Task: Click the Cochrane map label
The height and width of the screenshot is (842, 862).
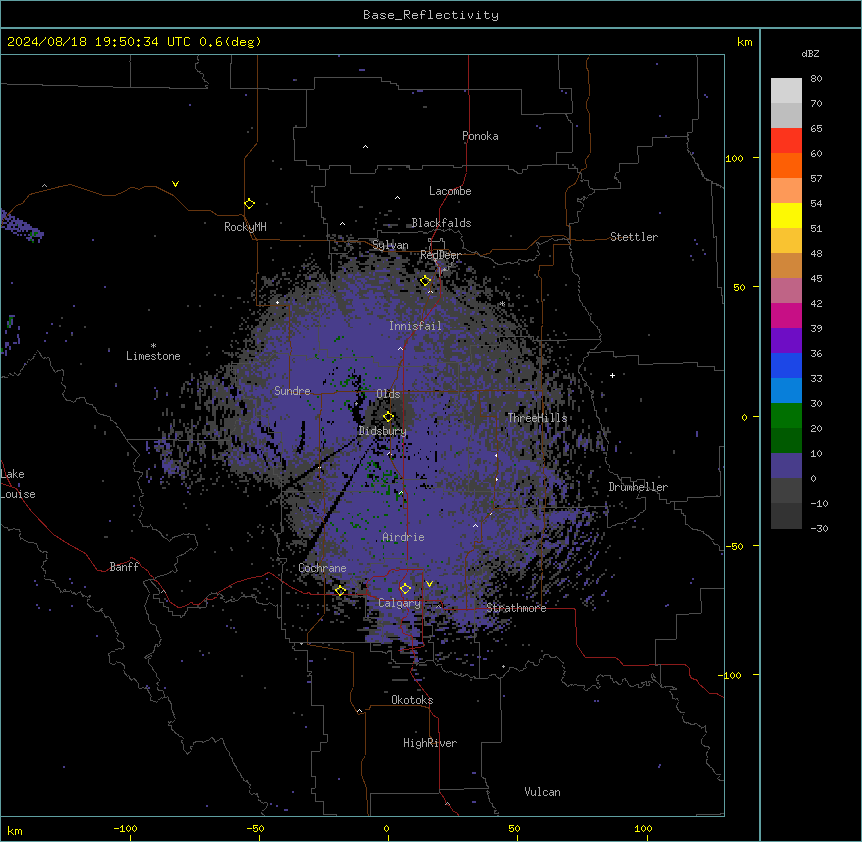Action: click(322, 568)
